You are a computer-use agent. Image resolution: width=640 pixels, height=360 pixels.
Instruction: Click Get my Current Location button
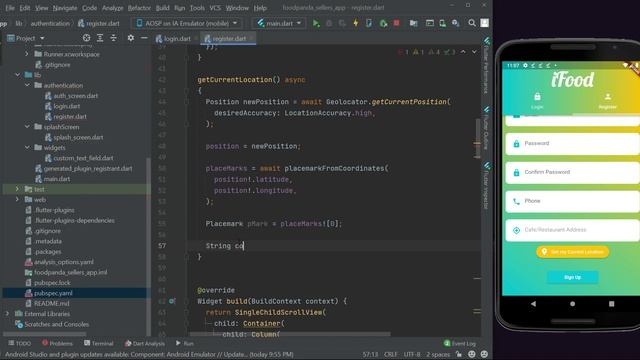pyautogui.click(x=572, y=252)
